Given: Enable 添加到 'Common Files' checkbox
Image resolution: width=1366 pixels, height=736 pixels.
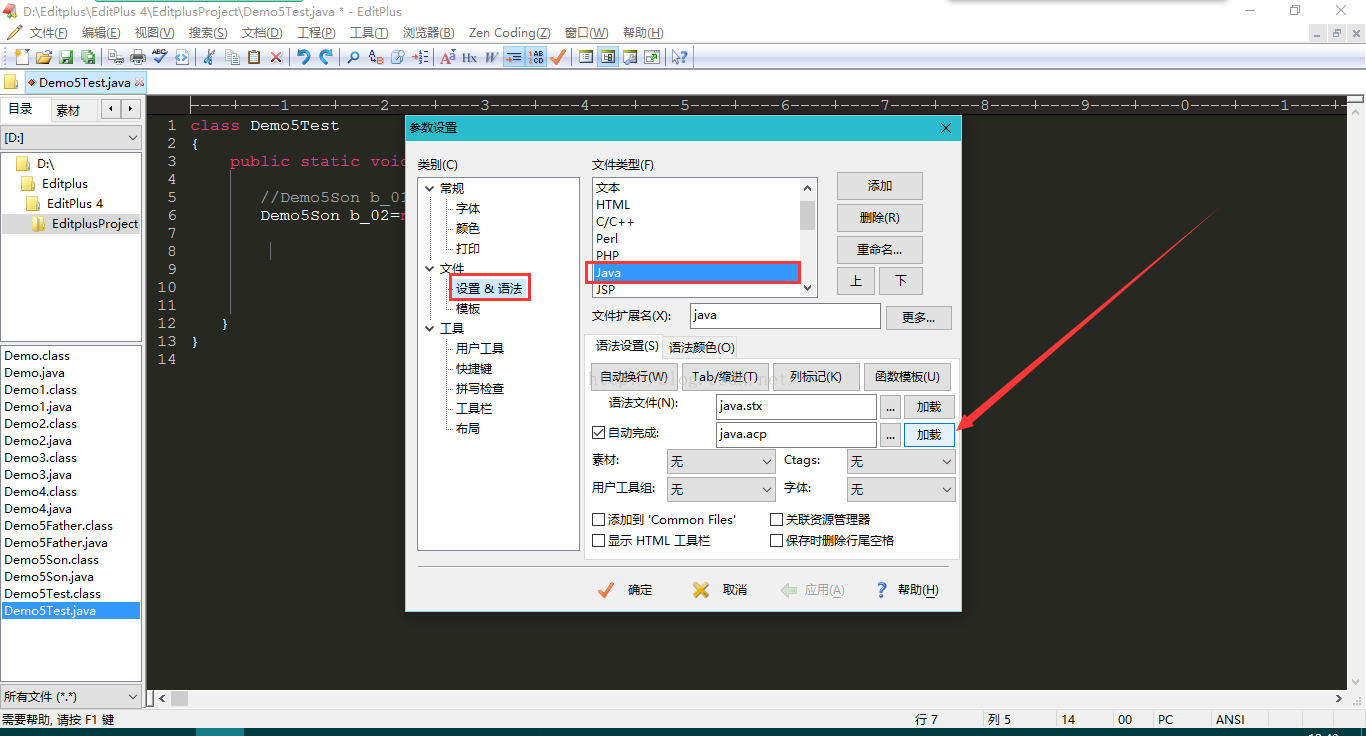Looking at the screenshot, I should pyautogui.click(x=599, y=520).
